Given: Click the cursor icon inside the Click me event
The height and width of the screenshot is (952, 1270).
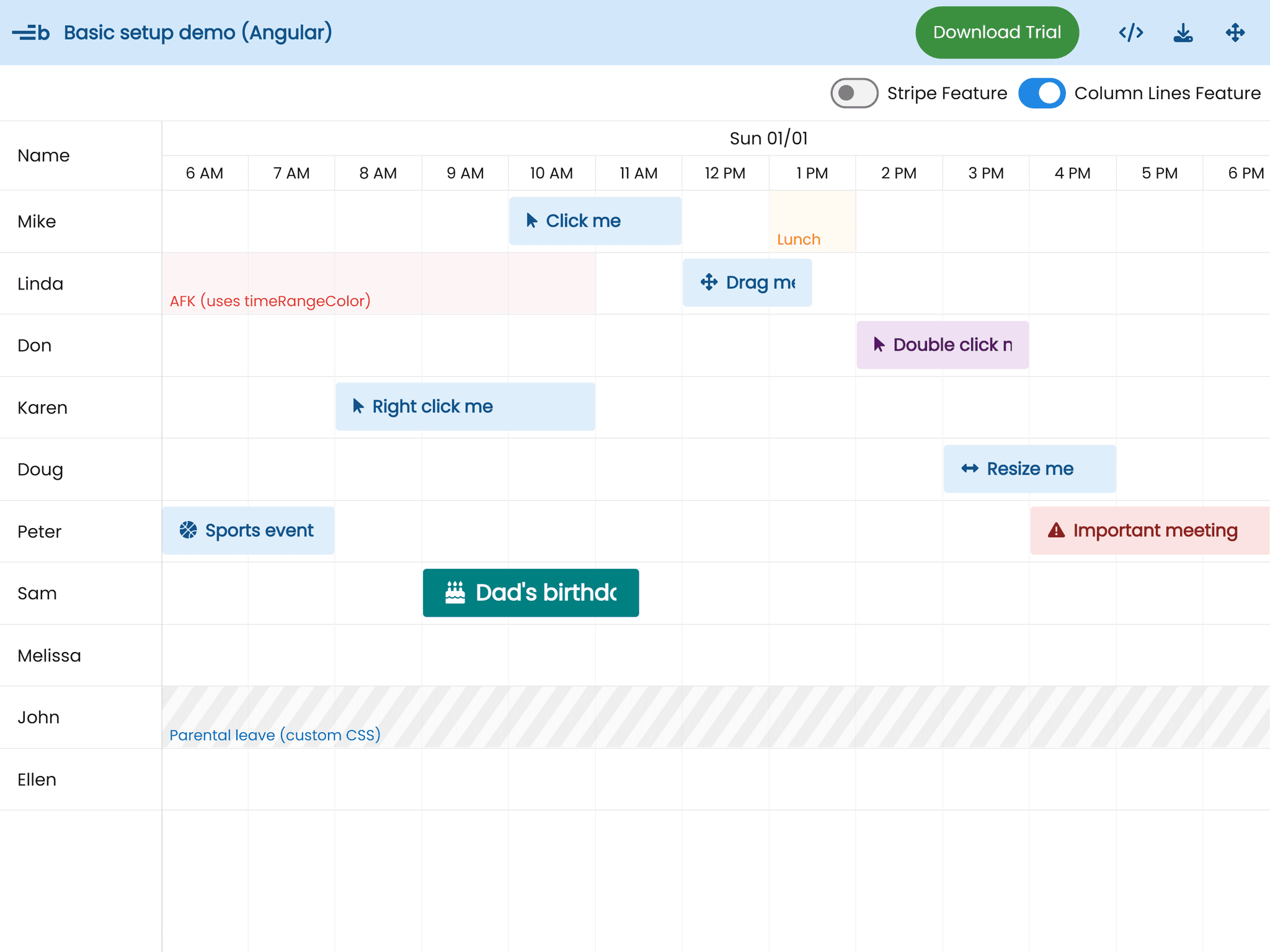Looking at the screenshot, I should pos(531,220).
